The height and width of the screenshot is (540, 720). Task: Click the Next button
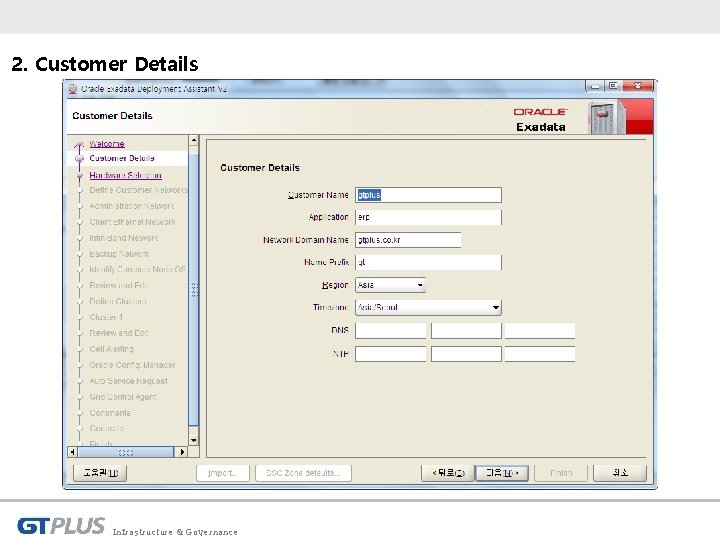[501, 473]
